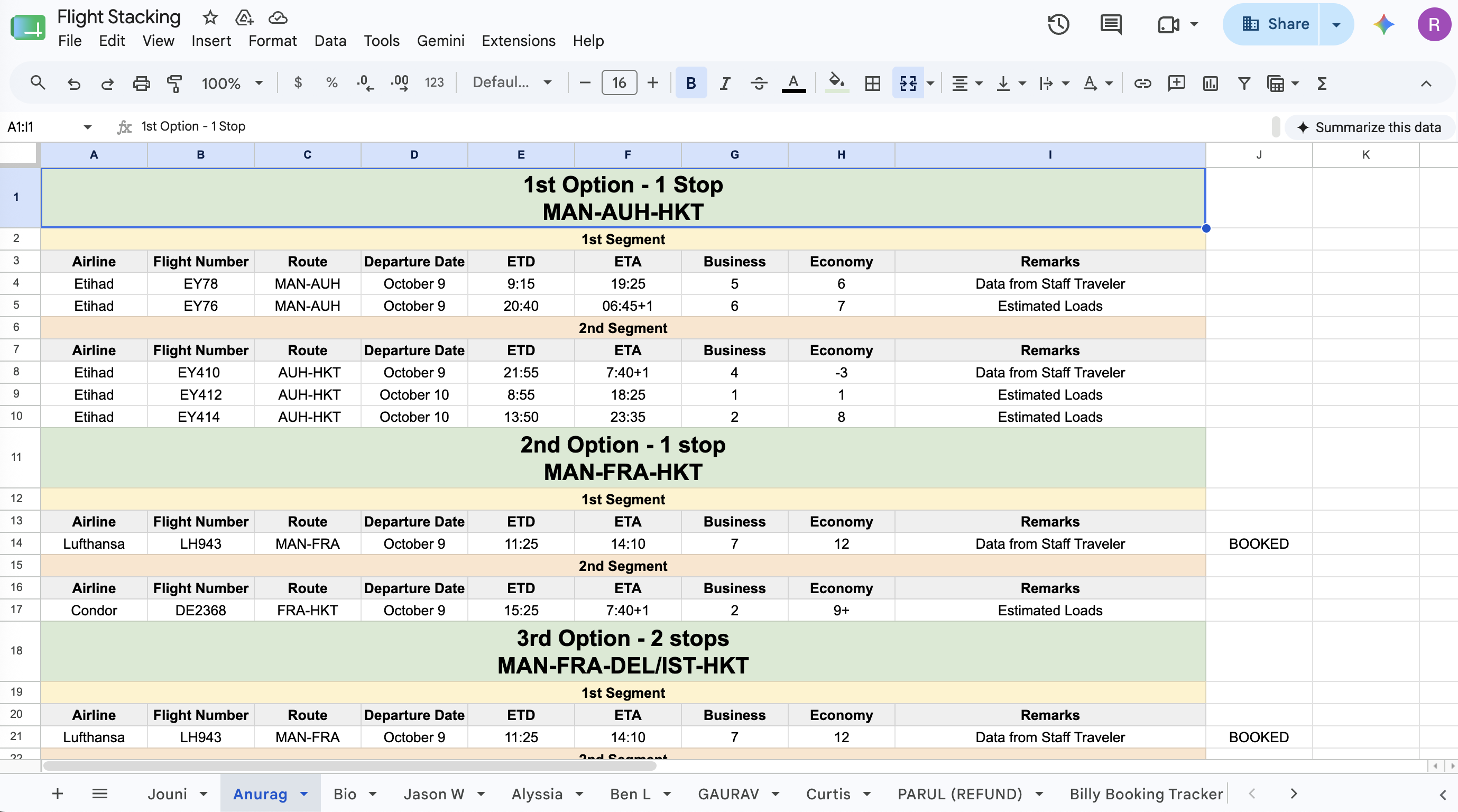Open version history clock icon
This screenshot has height=812, width=1458.
(1058, 24)
